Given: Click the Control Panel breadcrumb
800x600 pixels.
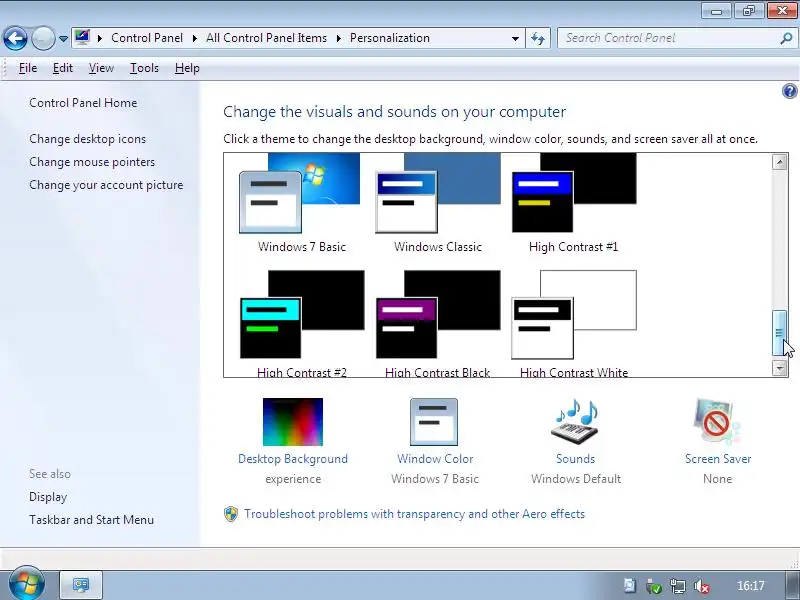Looking at the screenshot, I should pyautogui.click(x=147, y=38).
